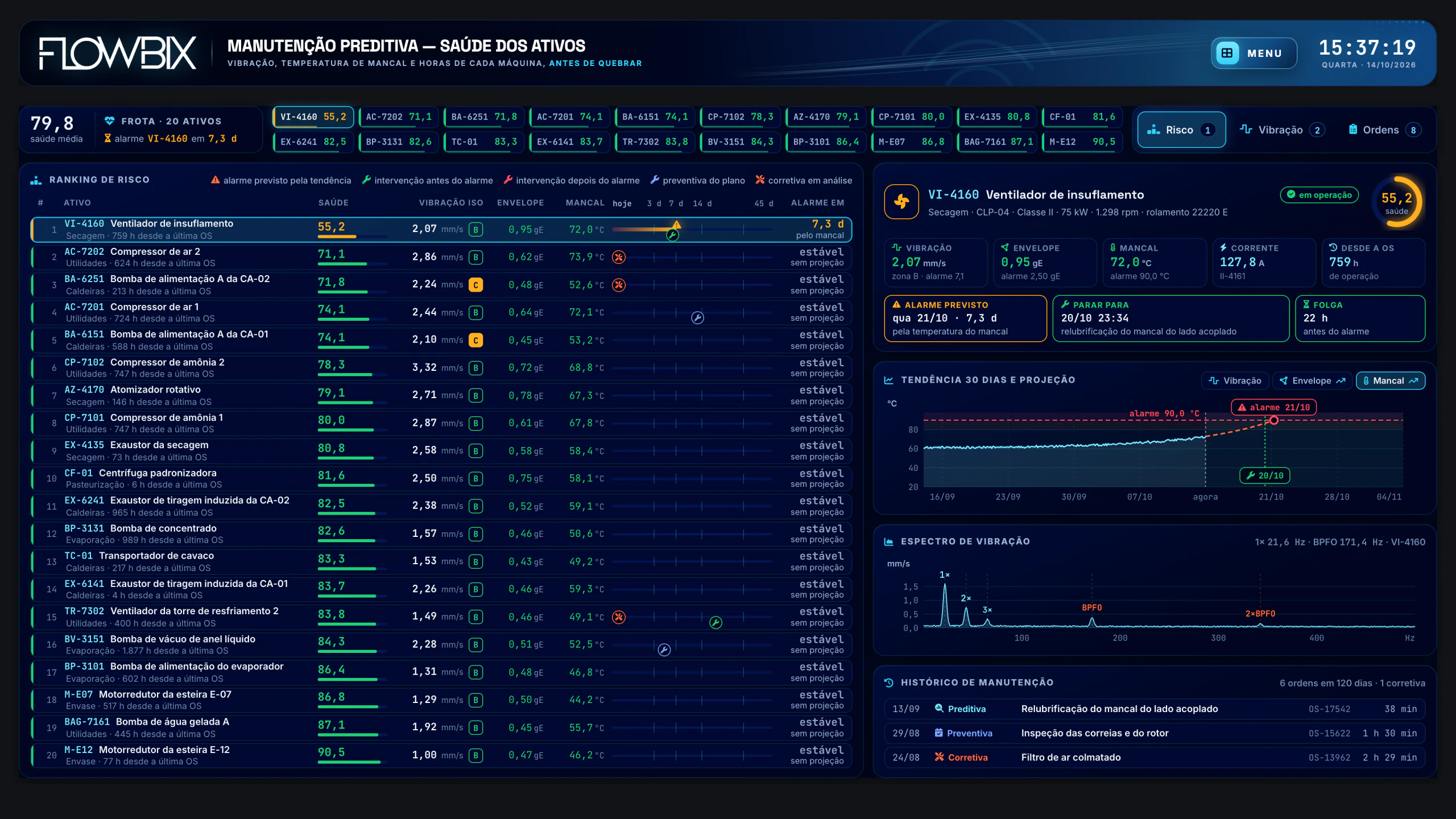
Task: Select the Vibração trend toggle
Action: (1235, 380)
